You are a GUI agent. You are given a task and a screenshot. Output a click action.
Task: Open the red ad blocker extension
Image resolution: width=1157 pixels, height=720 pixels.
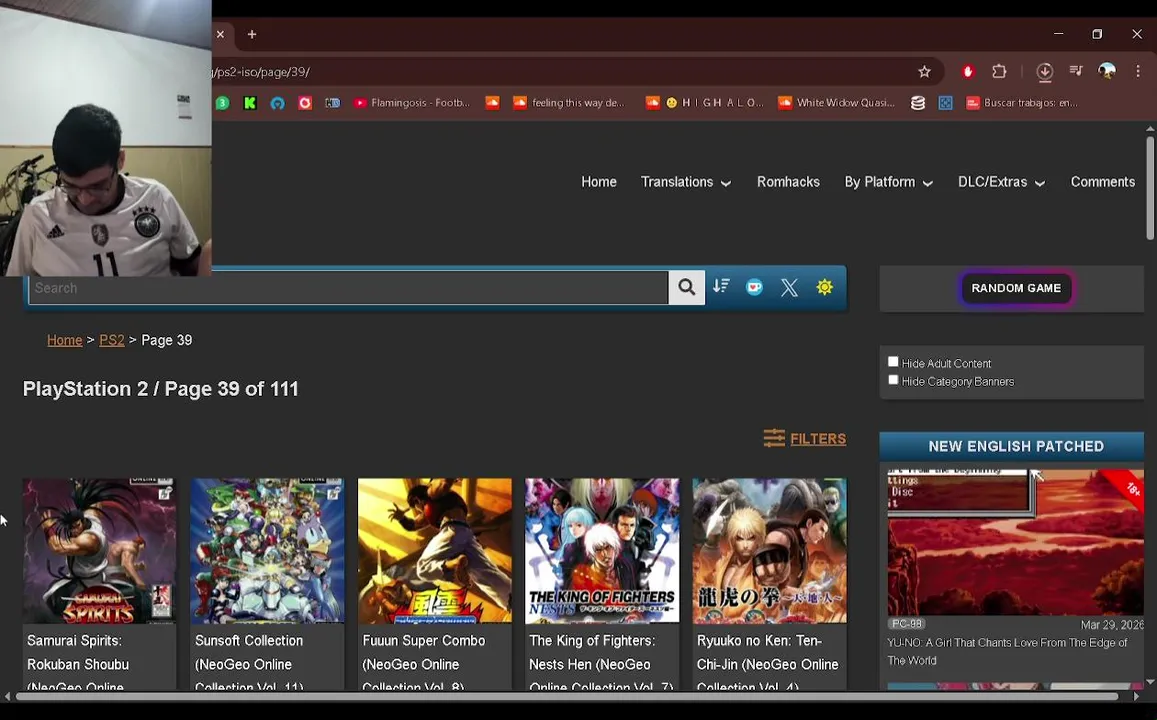click(968, 72)
